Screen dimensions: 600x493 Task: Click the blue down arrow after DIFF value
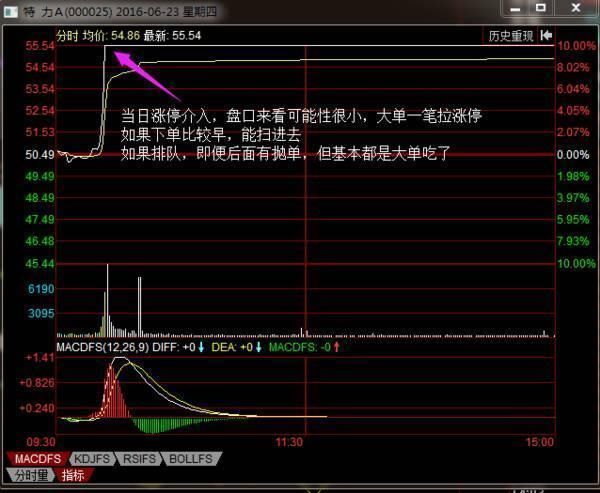[202, 347]
